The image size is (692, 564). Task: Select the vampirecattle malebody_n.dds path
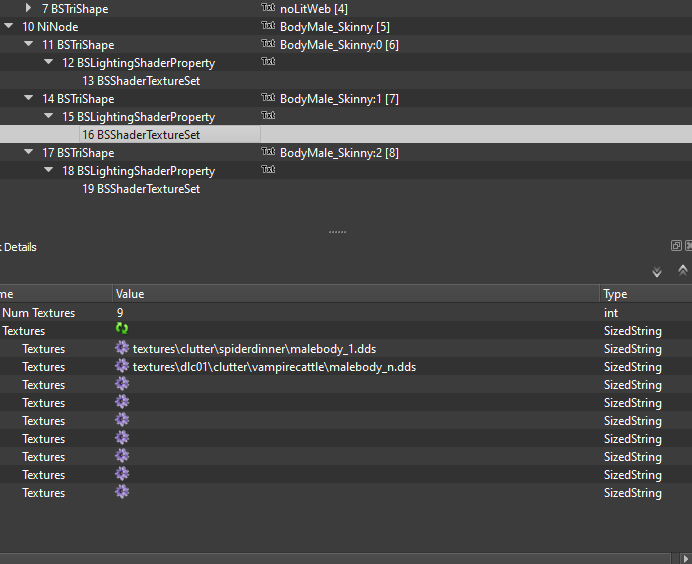click(x=274, y=367)
